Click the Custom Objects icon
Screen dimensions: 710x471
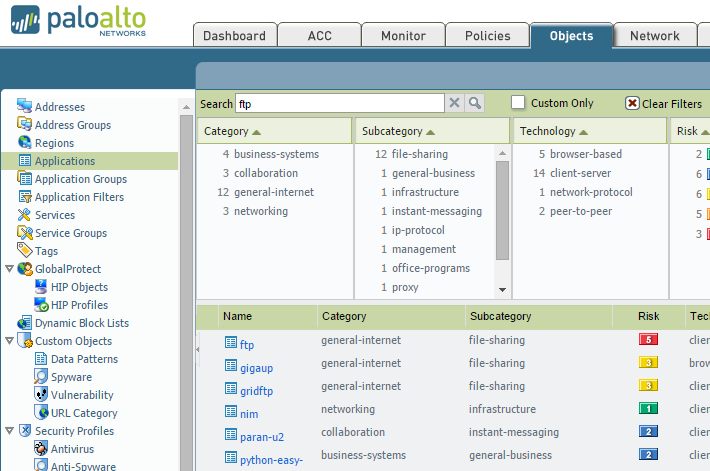pyautogui.click(x=25, y=340)
